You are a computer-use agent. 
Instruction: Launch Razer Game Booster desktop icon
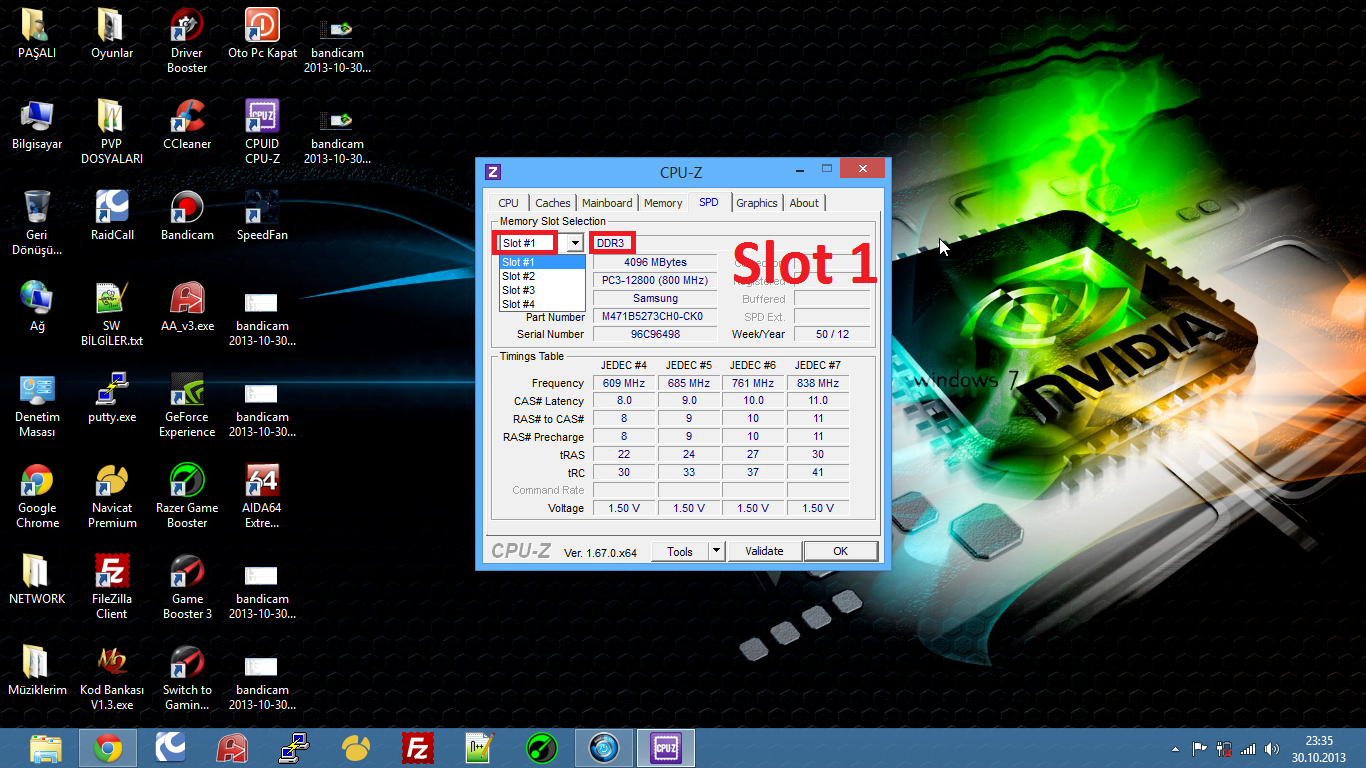pos(187,495)
